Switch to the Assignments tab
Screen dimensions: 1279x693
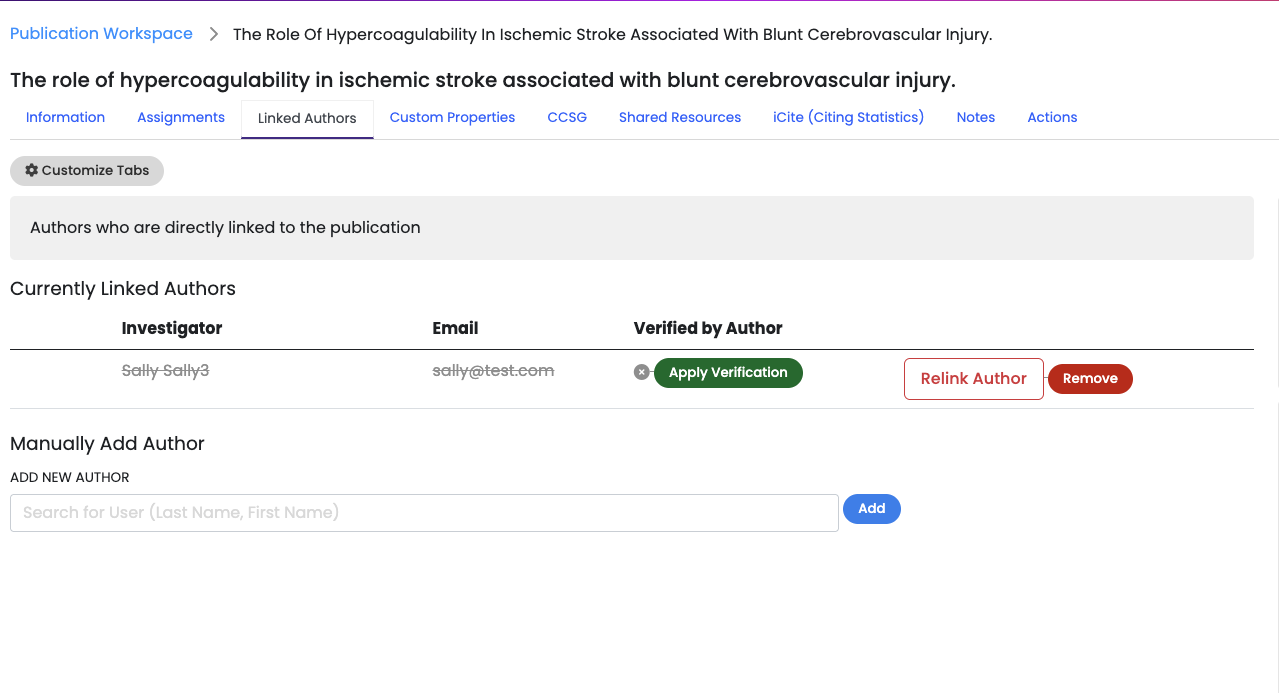point(181,118)
